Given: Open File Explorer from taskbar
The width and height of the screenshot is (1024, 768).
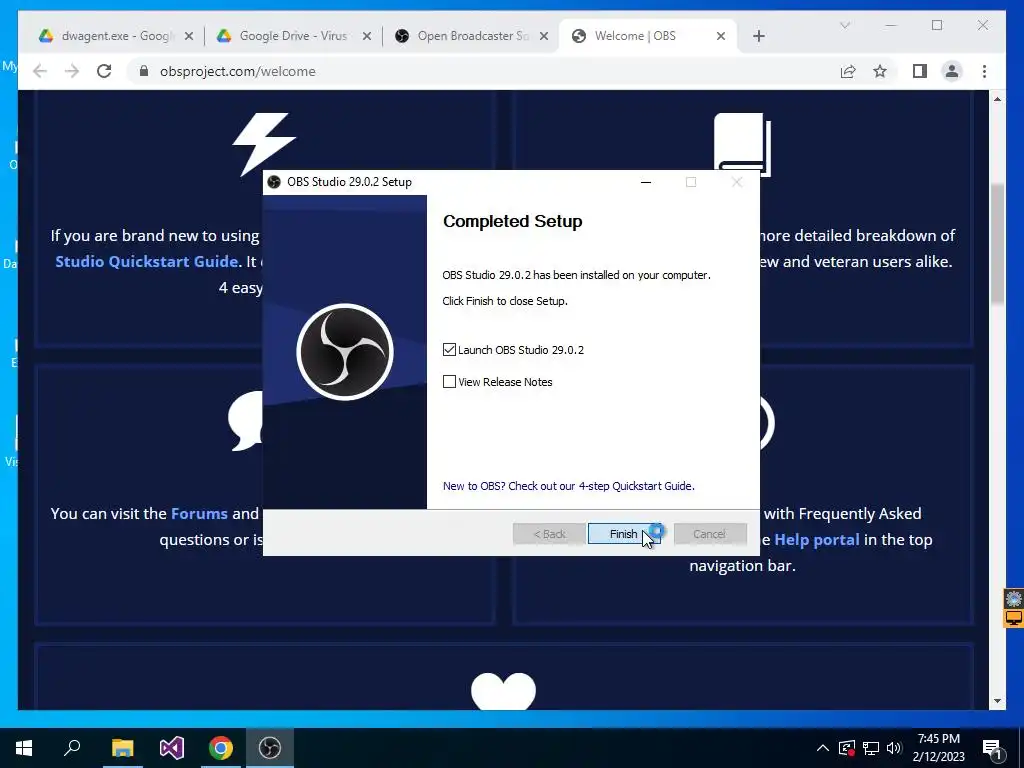Looking at the screenshot, I should pos(122,747).
